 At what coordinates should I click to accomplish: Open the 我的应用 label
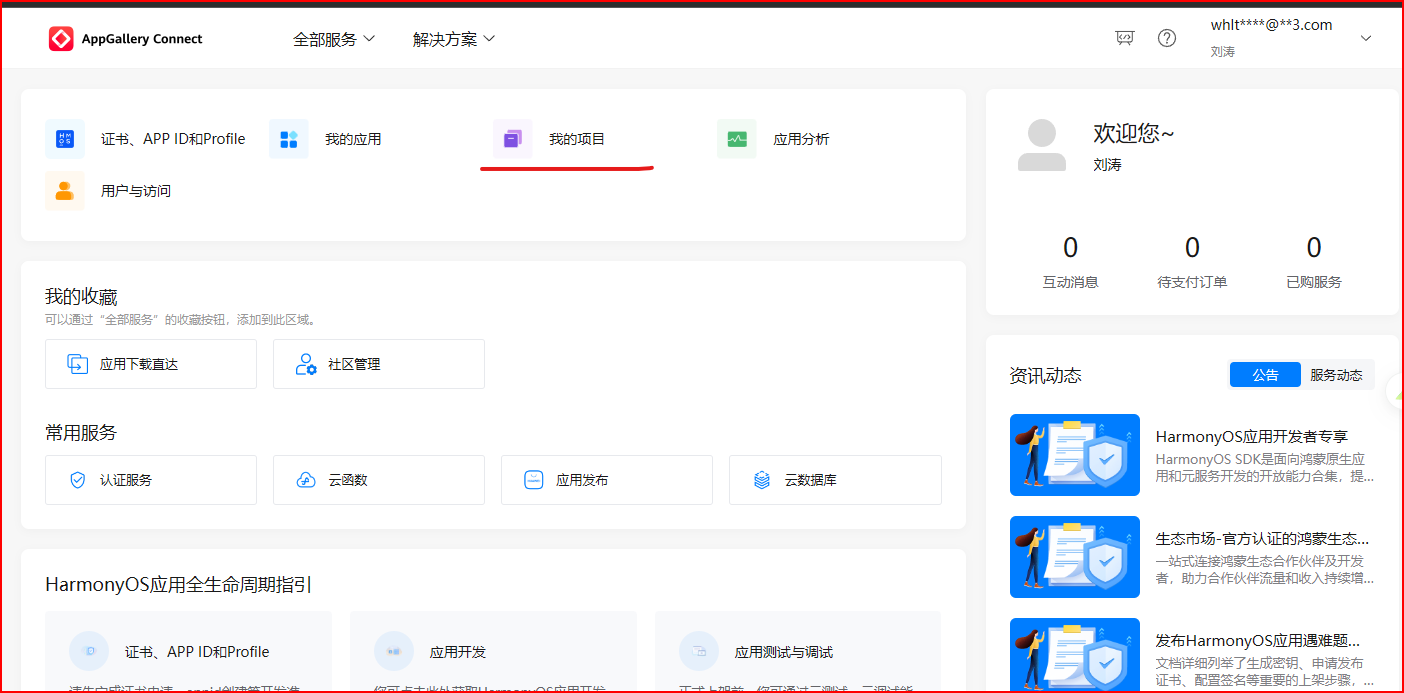[x=353, y=139]
